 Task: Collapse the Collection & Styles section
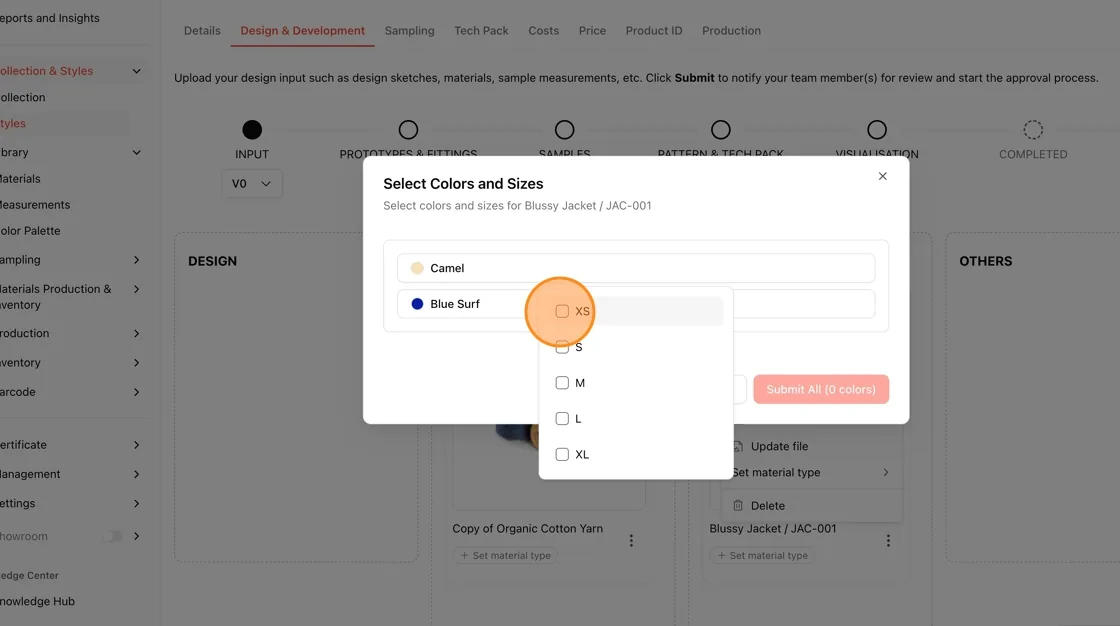point(136,71)
